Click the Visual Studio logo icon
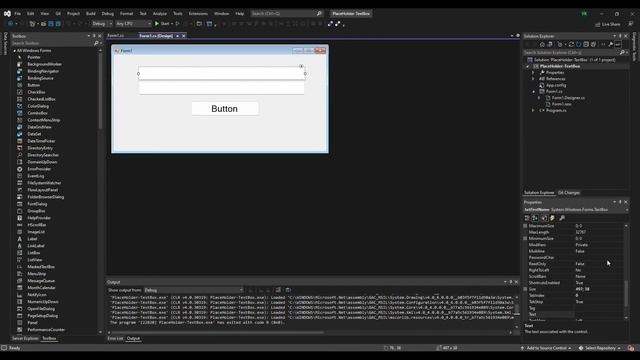The width and height of the screenshot is (640, 360). [x=7, y=13]
